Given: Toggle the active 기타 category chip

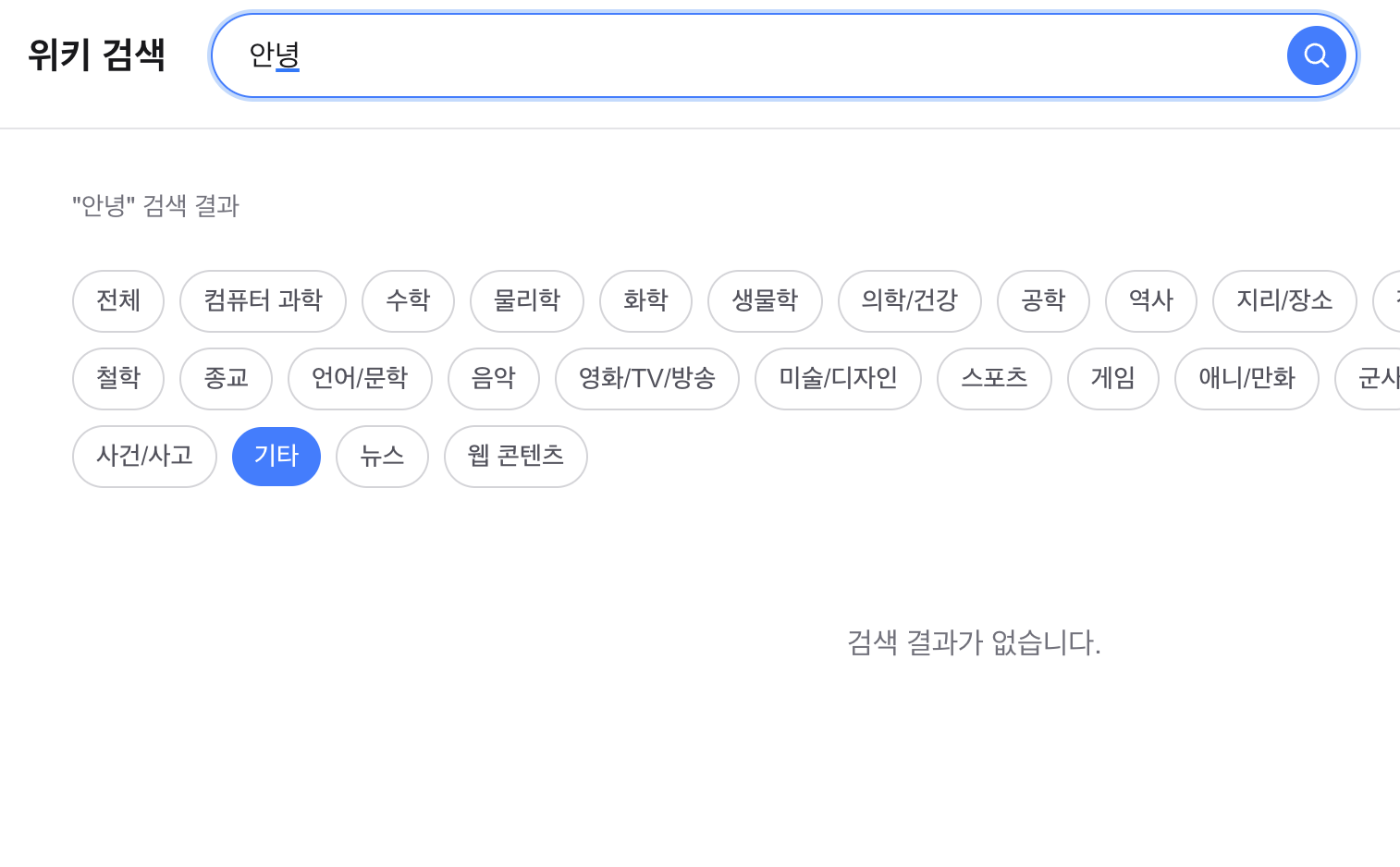Looking at the screenshot, I should click(276, 456).
